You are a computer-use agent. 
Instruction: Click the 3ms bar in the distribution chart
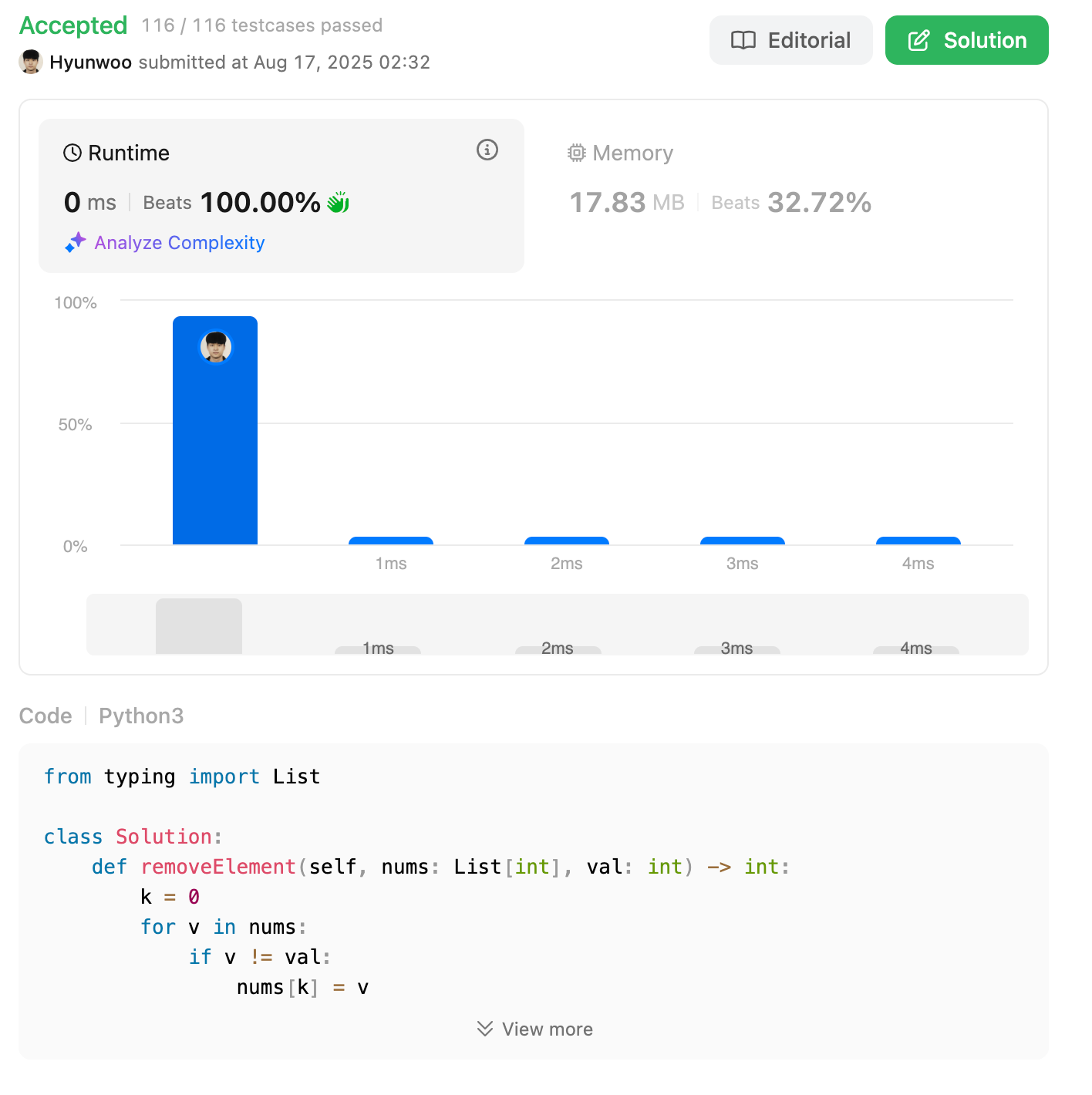(x=743, y=541)
